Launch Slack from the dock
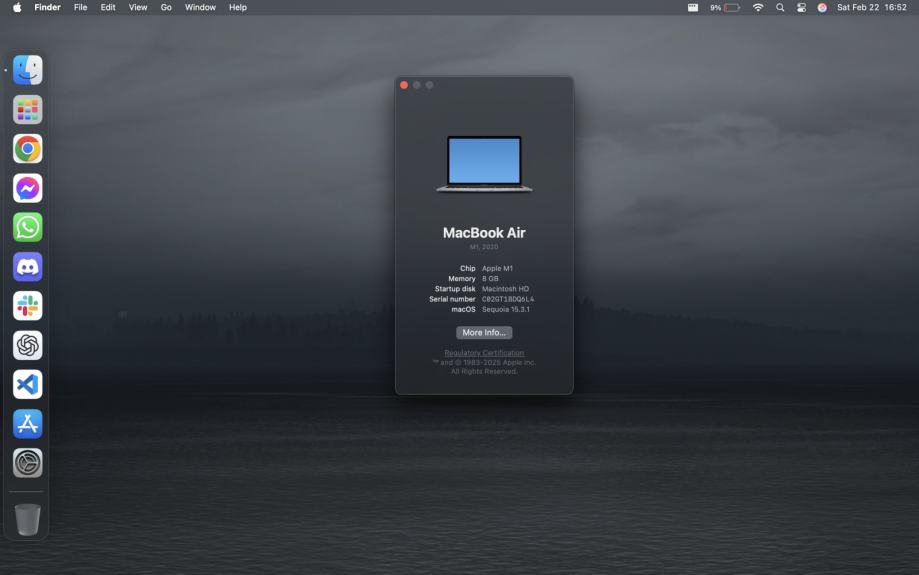Screen dimensions: 919x575 pos(28,305)
